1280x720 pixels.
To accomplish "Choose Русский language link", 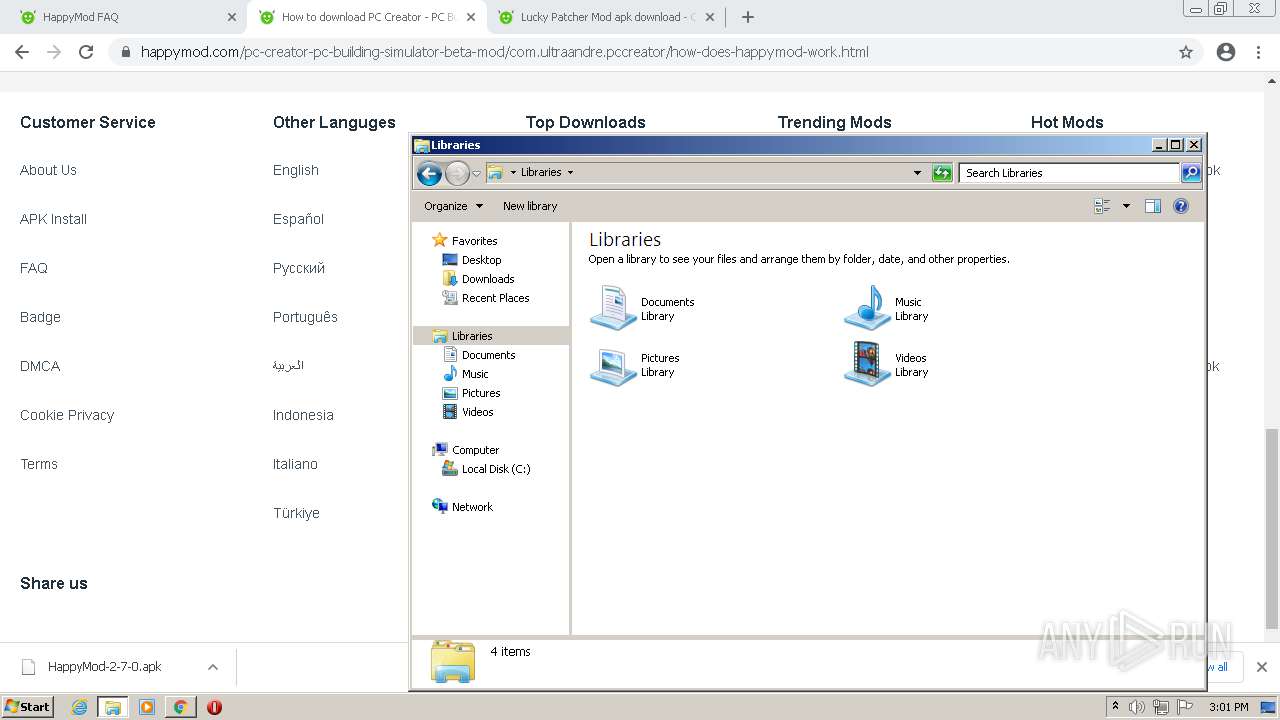I will click(x=299, y=268).
